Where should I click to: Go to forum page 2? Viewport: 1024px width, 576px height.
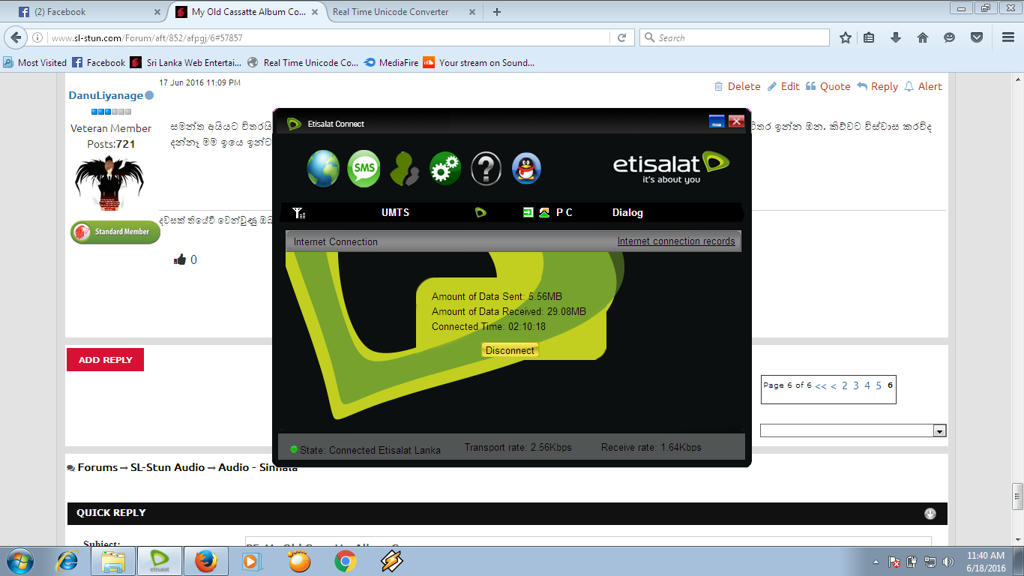[844, 386]
